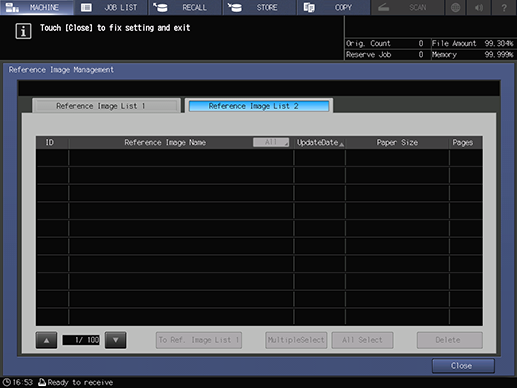517x388 pixels.
Task: Toggle MultipleSelect mode
Action: point(296,340)
